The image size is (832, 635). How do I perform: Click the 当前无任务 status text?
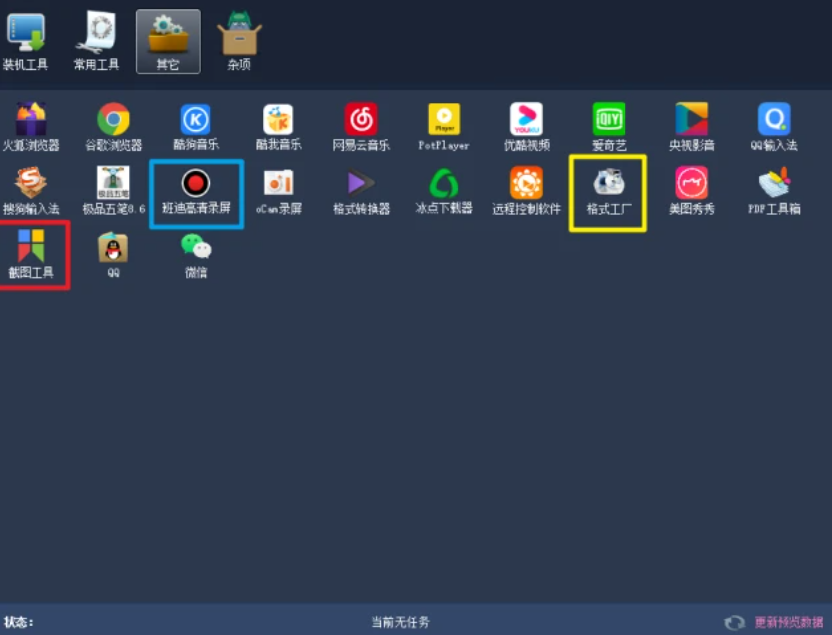(400, 622)
